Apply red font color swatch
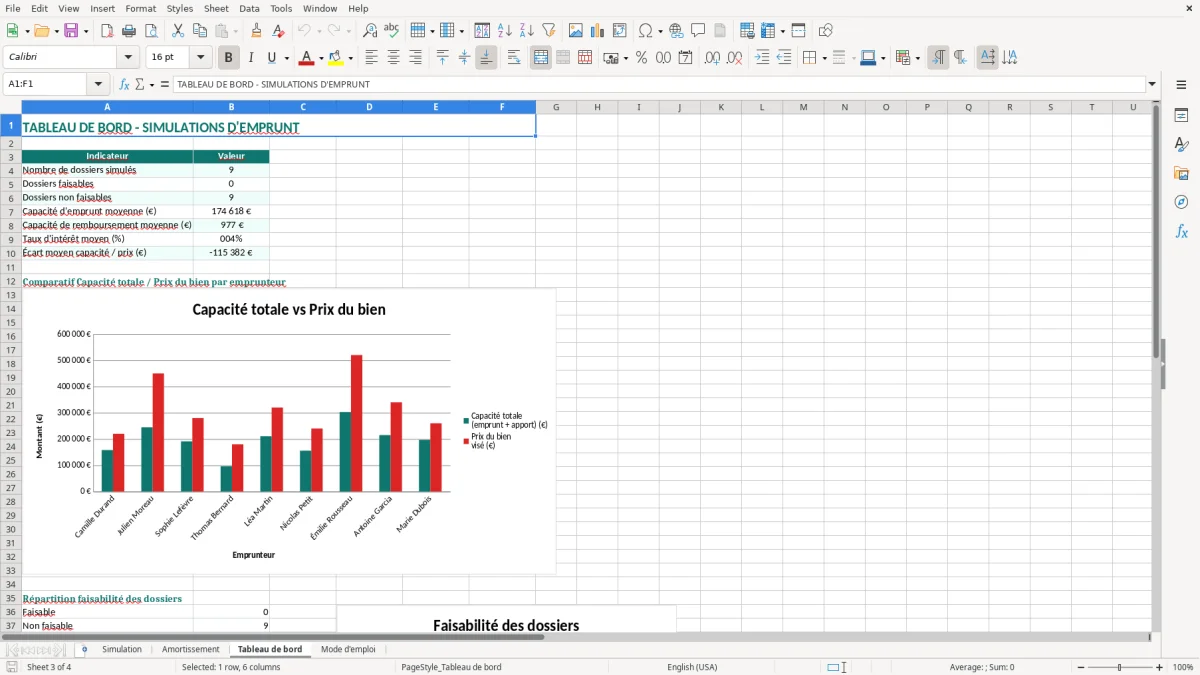 (x=306, y=58)
